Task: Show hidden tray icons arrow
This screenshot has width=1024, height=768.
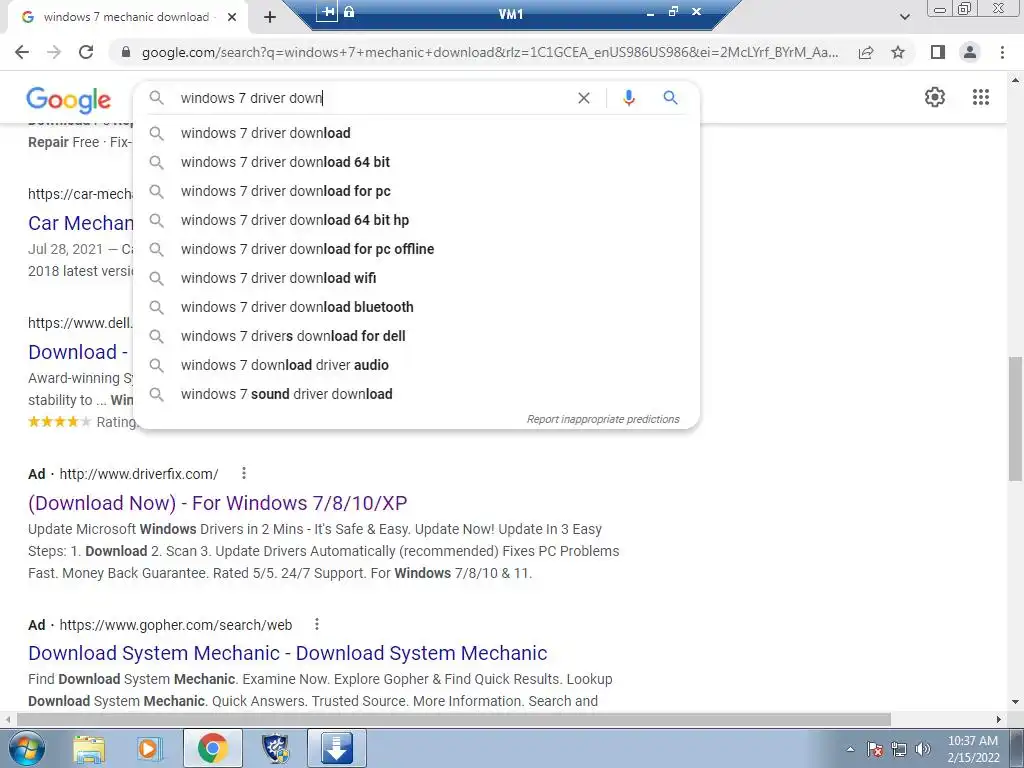Action: coord(850,749)
